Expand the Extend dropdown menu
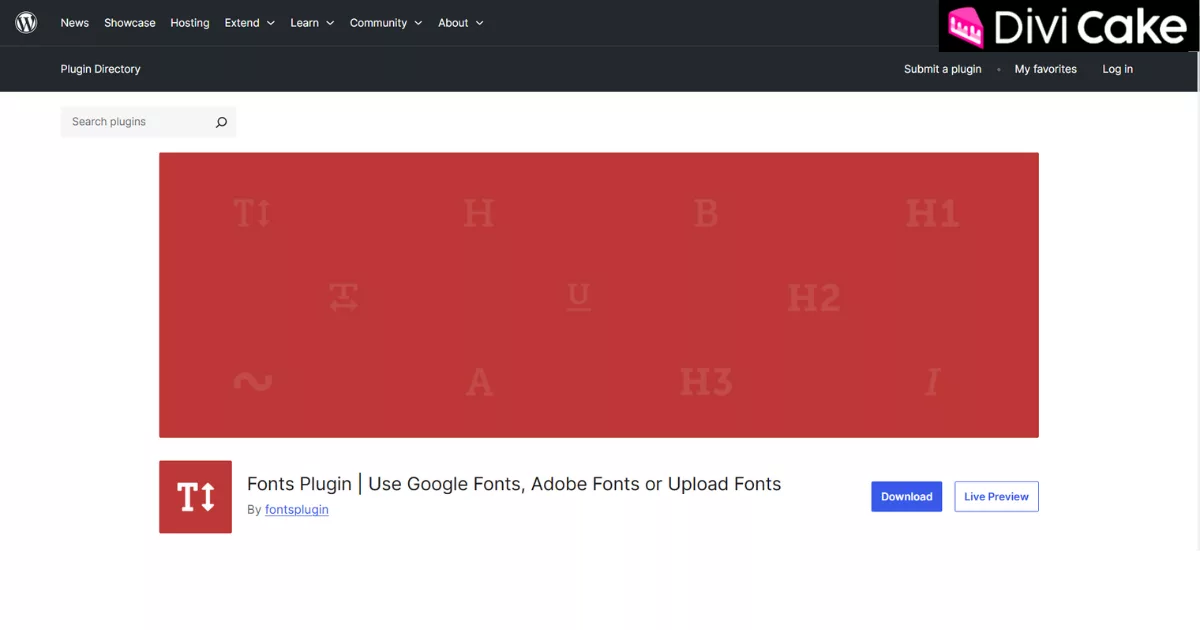1200x630 pixels. (x=250, y=23)
